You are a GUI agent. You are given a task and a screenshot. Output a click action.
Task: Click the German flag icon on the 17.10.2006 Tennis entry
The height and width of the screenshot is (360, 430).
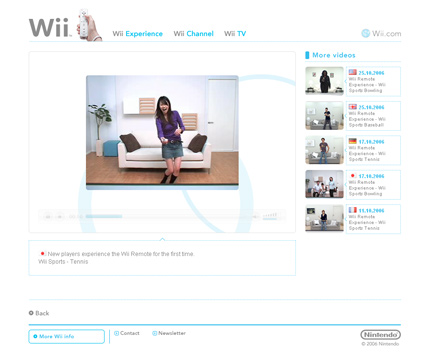353,141
